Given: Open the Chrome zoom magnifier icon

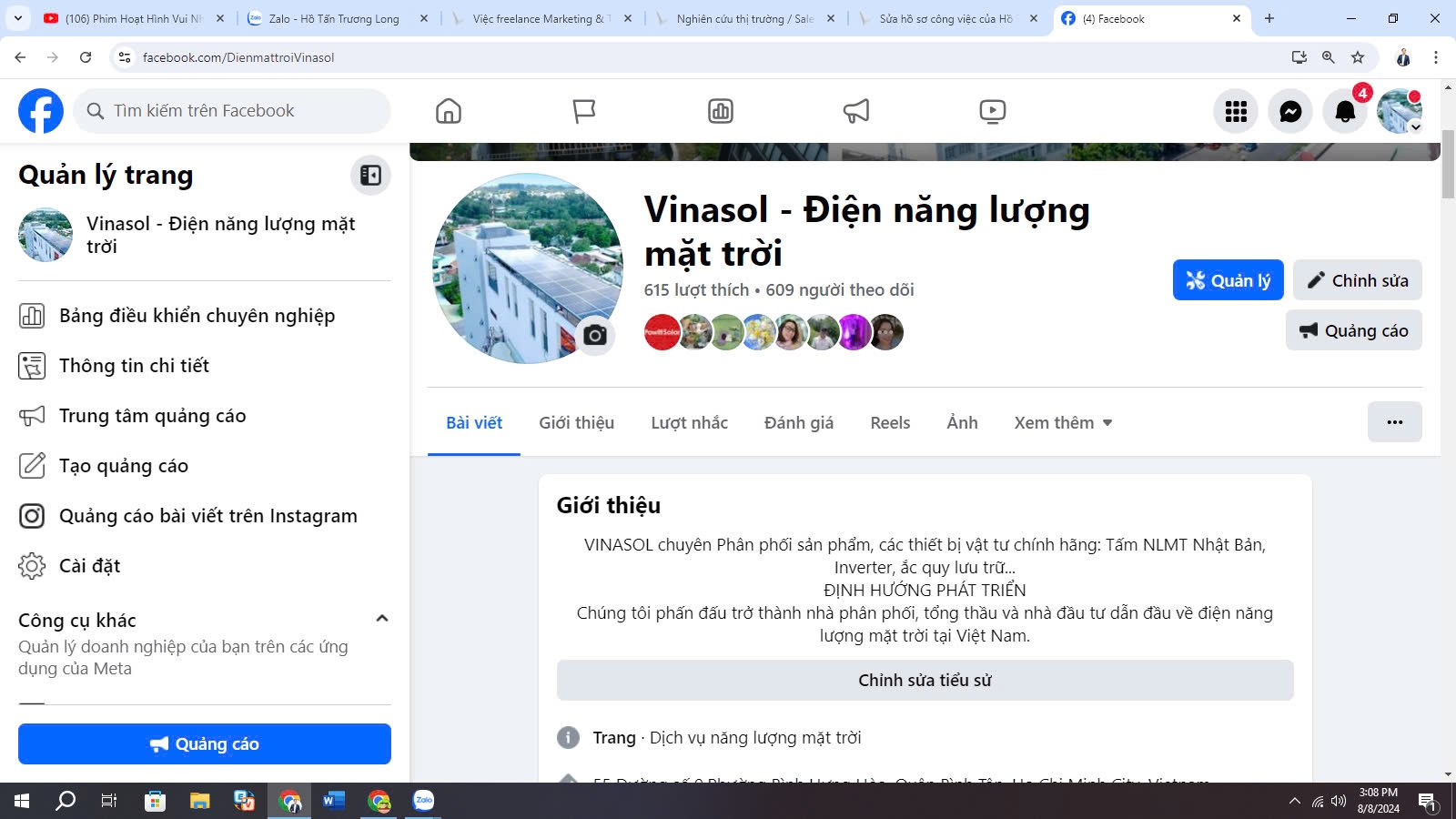Looking at the screenshot, I should click(1329, 57).
